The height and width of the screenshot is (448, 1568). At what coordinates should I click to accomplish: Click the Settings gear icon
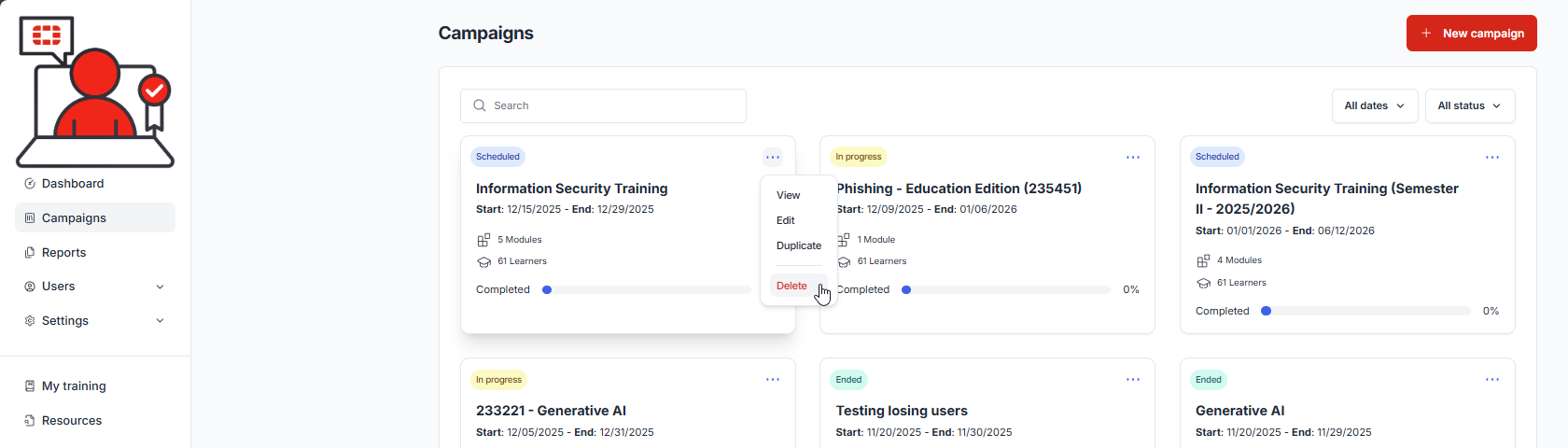point(30,321)
